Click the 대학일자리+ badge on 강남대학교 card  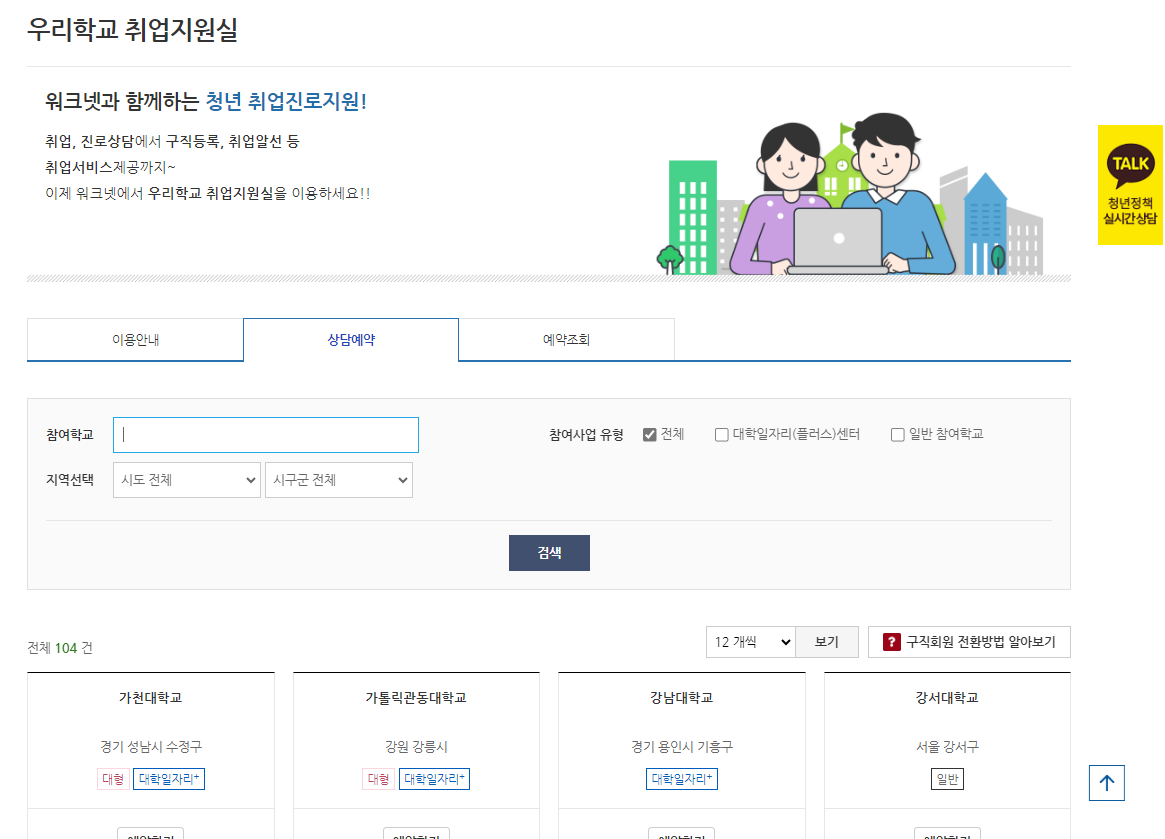click(x=680, y=779)
